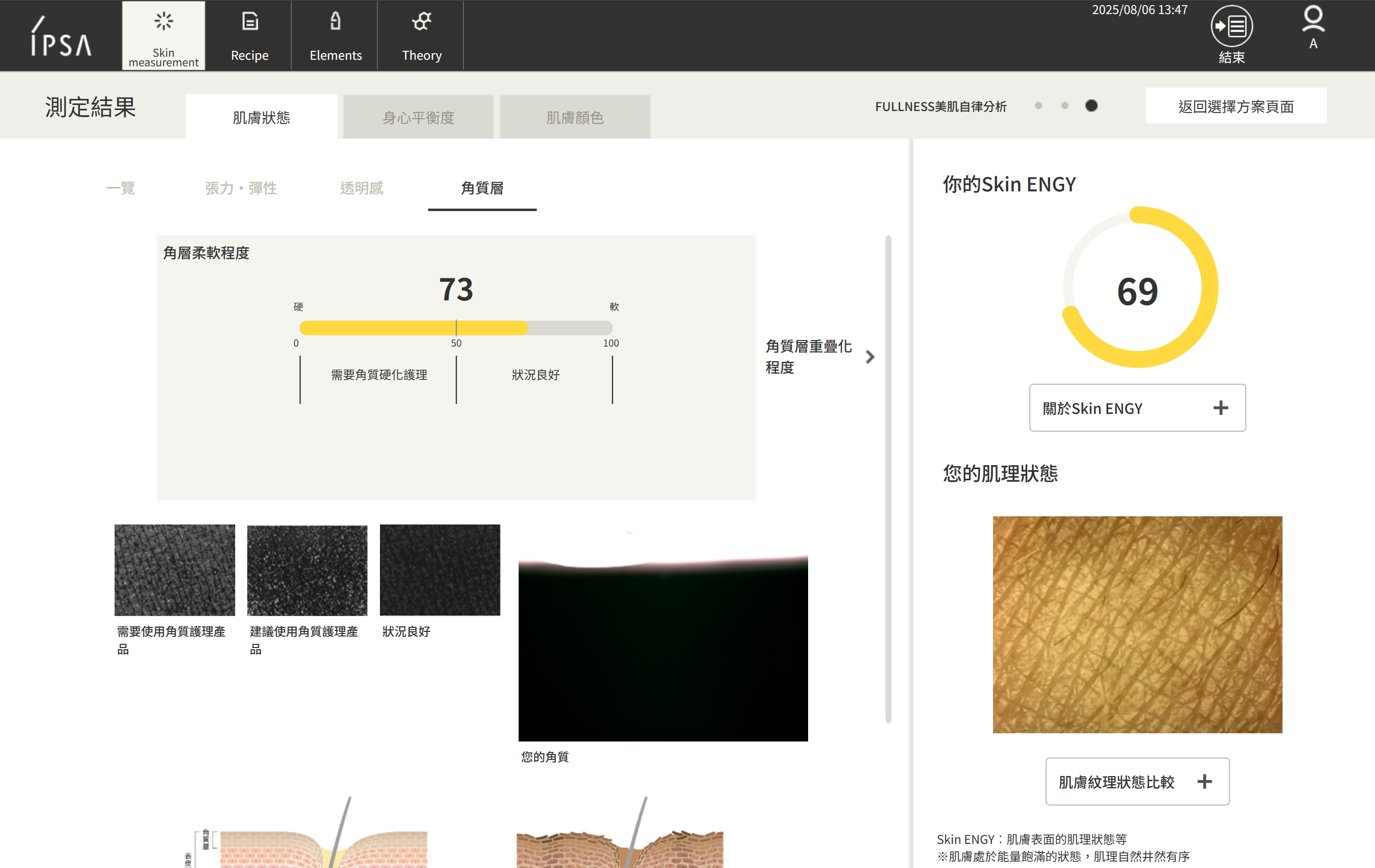This screenshot has width=1375, height=868.
Task: Open the Skin measurement section
Action: pos(163,35)
